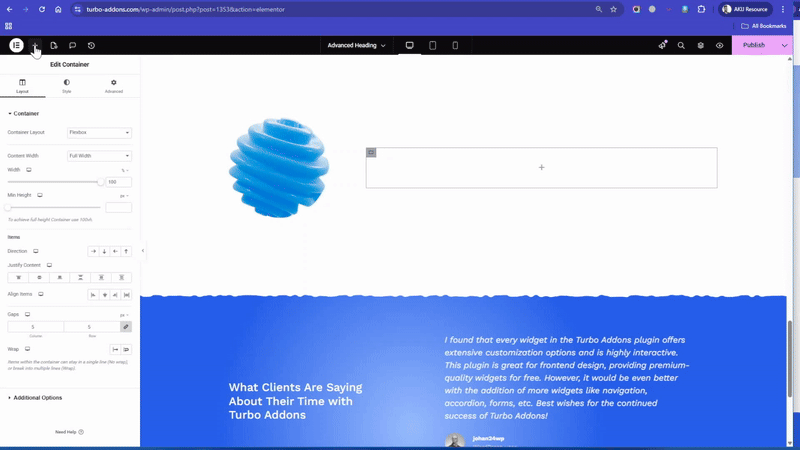This screenshot has width=800, height=450.
Task: Open the Structure layers icon
Action: (x=700, y=45)
